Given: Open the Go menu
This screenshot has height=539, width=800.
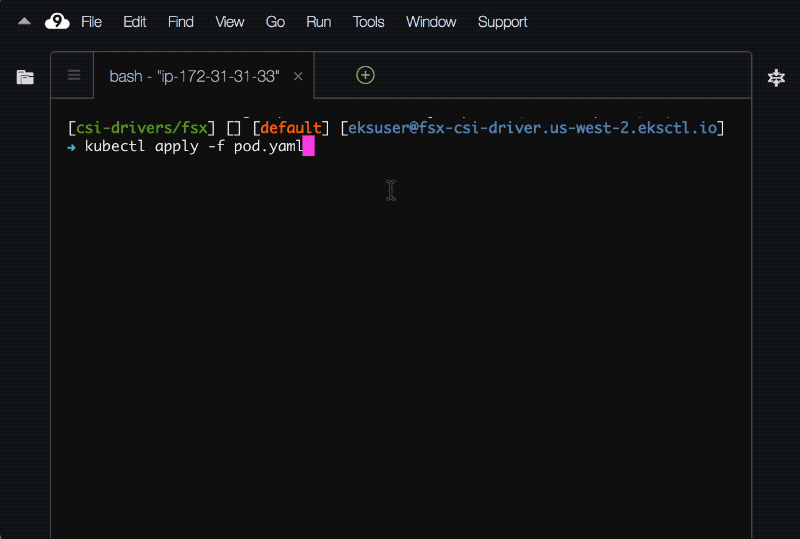Looking at the screenshot, I should [275, 22].
